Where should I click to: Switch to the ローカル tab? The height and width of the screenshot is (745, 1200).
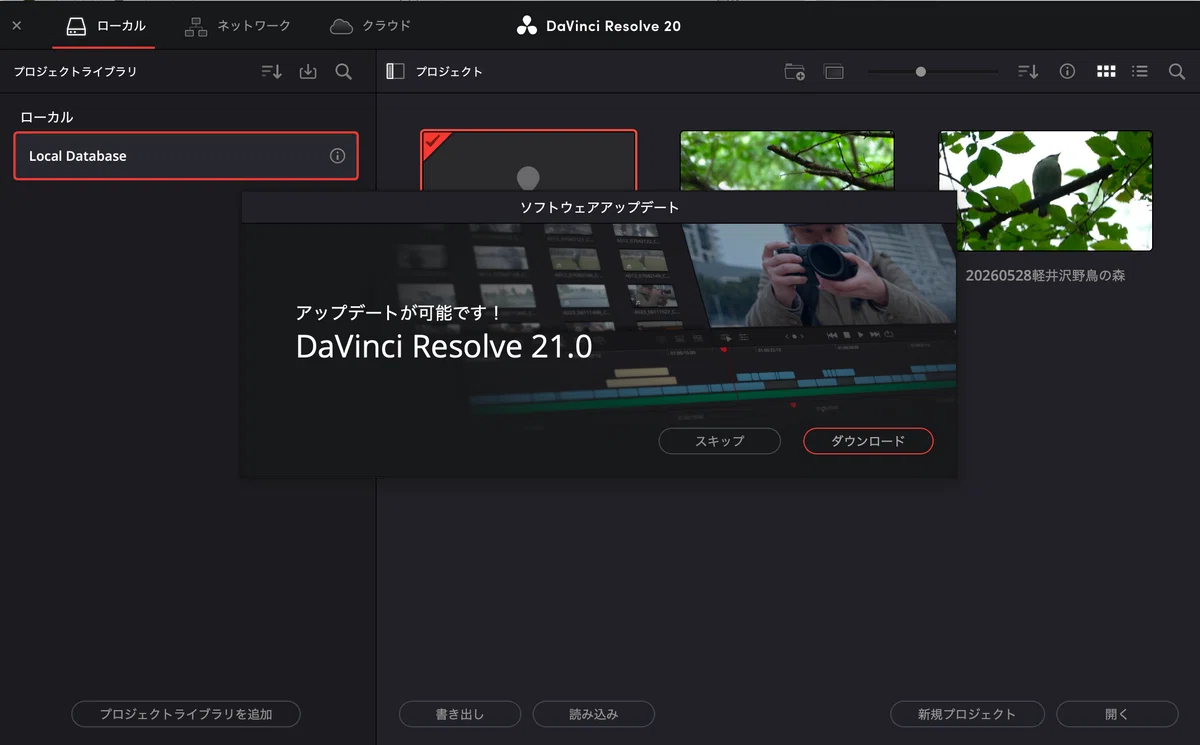click(x=104, y=25)
